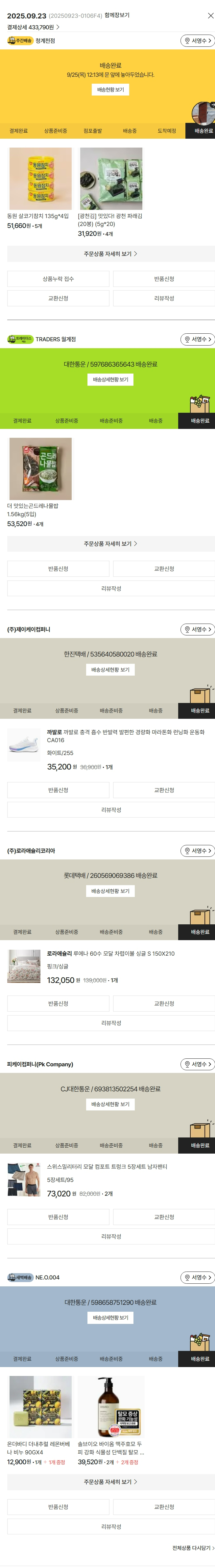Click the 트레이더스 badge beside TRADERS 월계점
The width and height of the screenshot is (215, 1568).
(20, 339)
